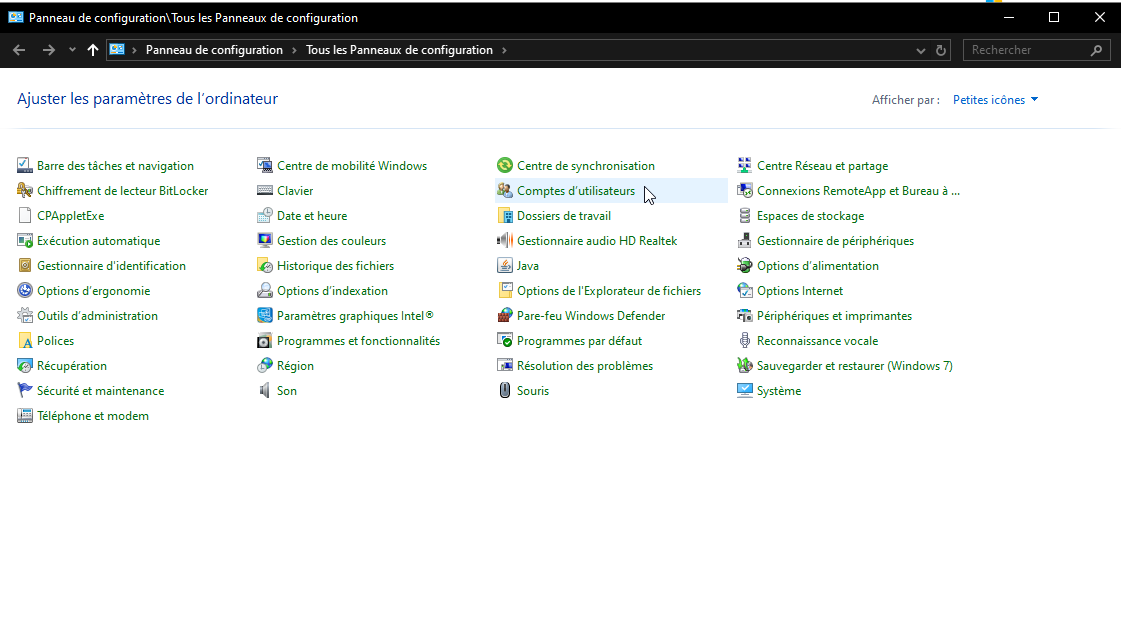Viewport: 1121px width, 635px height.
Task: Click the Java coffee cup icon
Action: coord(505,266)
